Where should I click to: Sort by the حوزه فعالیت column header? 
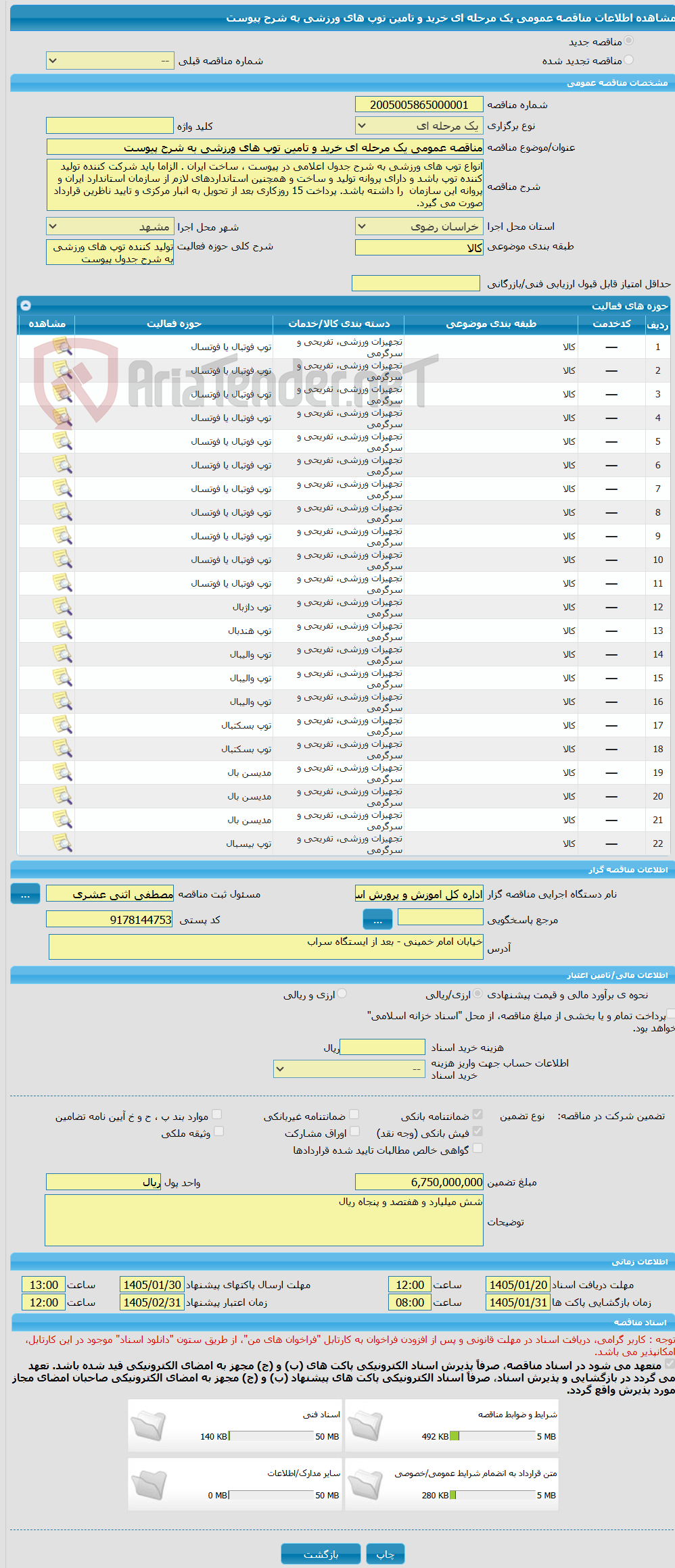coord(174,324)
